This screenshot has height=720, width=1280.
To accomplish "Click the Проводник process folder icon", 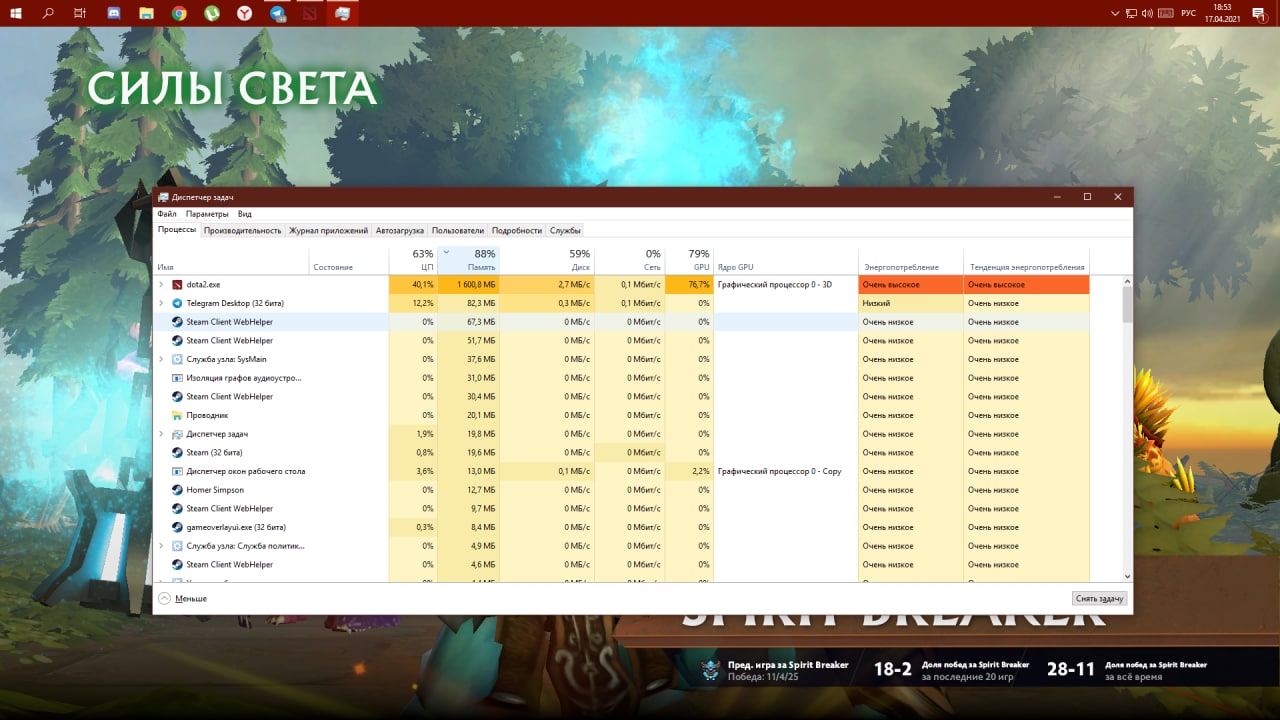I will click(x=177, y=415).
